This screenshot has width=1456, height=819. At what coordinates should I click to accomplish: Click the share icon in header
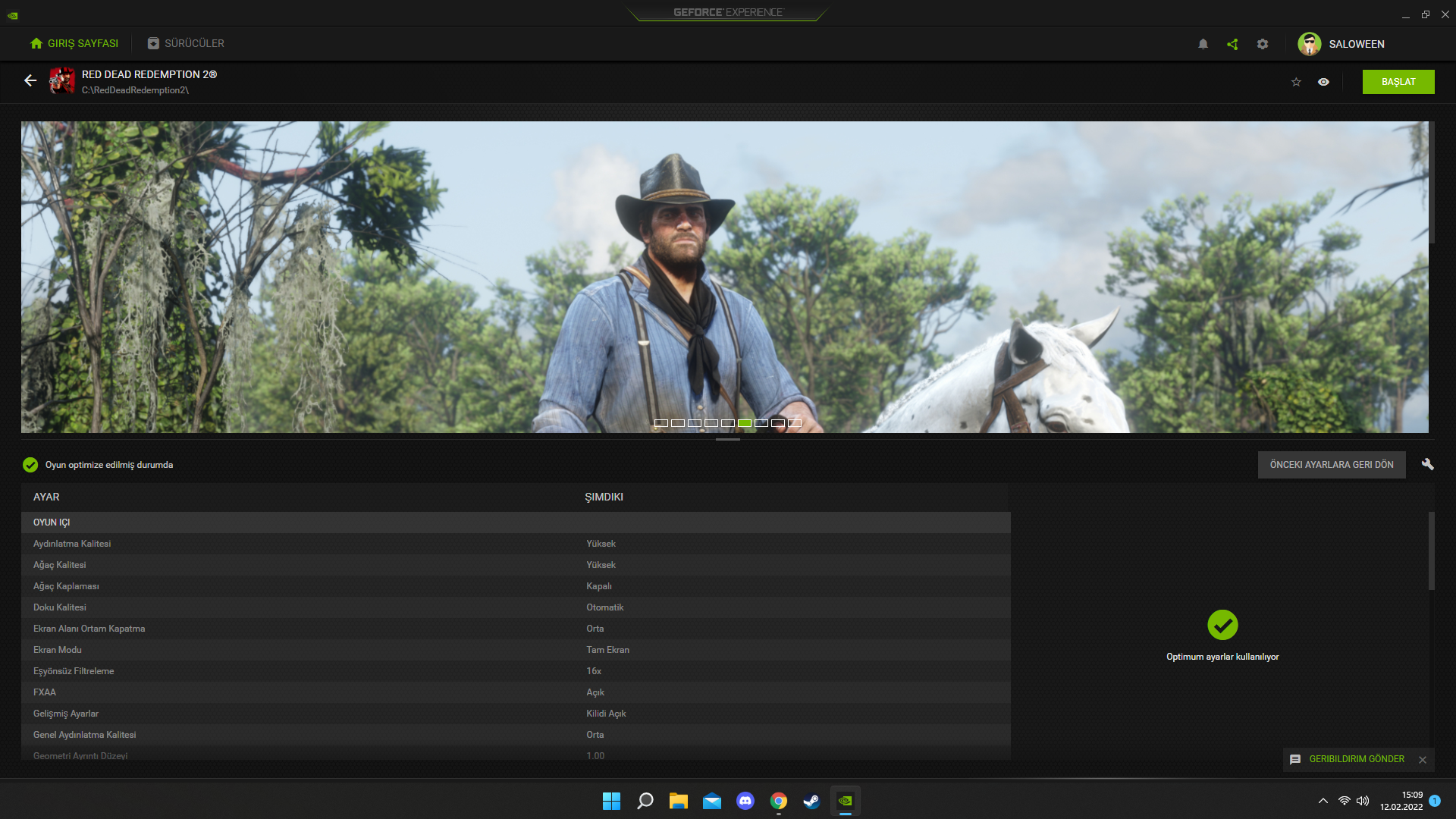point(1232,44)
